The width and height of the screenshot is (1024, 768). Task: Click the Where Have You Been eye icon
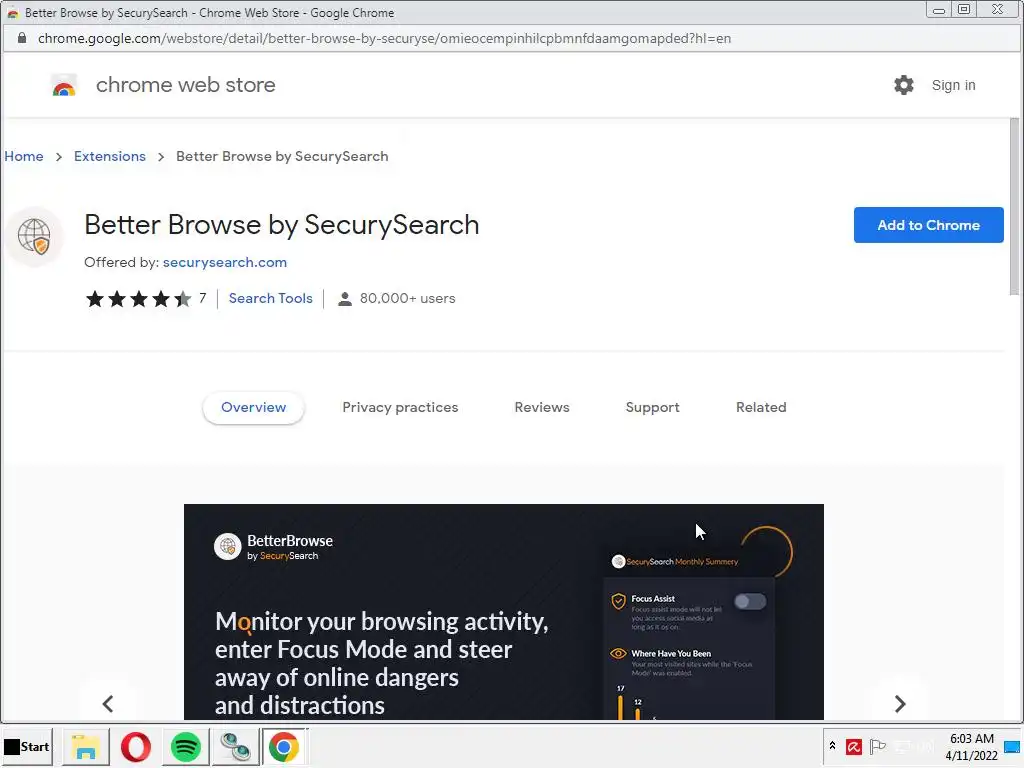[x=618, y=654]
